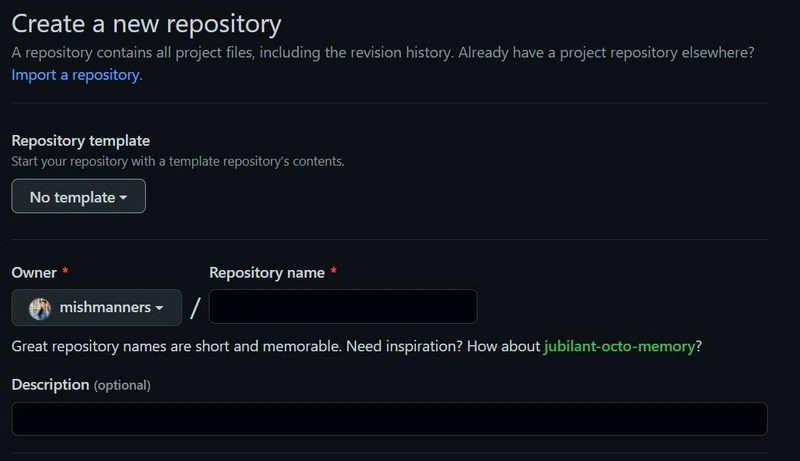Screen dimensions: 800x461
Task: Open the No template dropdown
Action: 78,197
